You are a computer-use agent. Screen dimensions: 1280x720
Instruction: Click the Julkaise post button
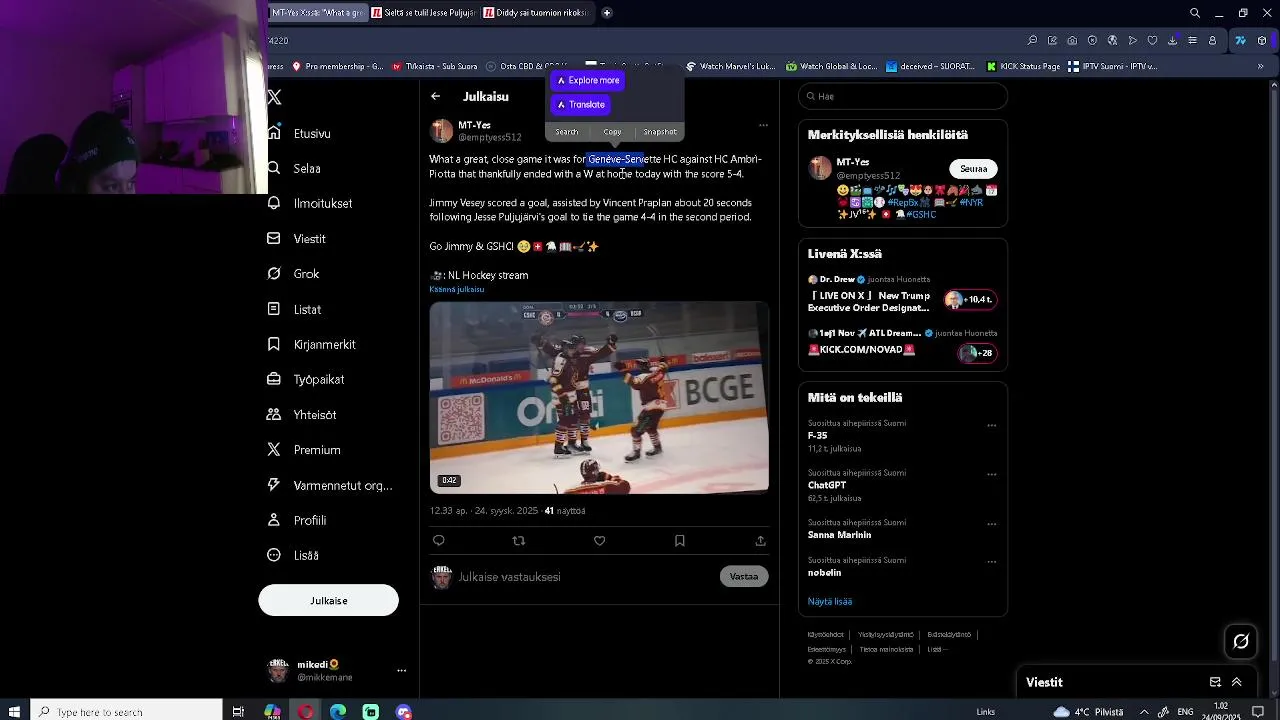[328, 600]
